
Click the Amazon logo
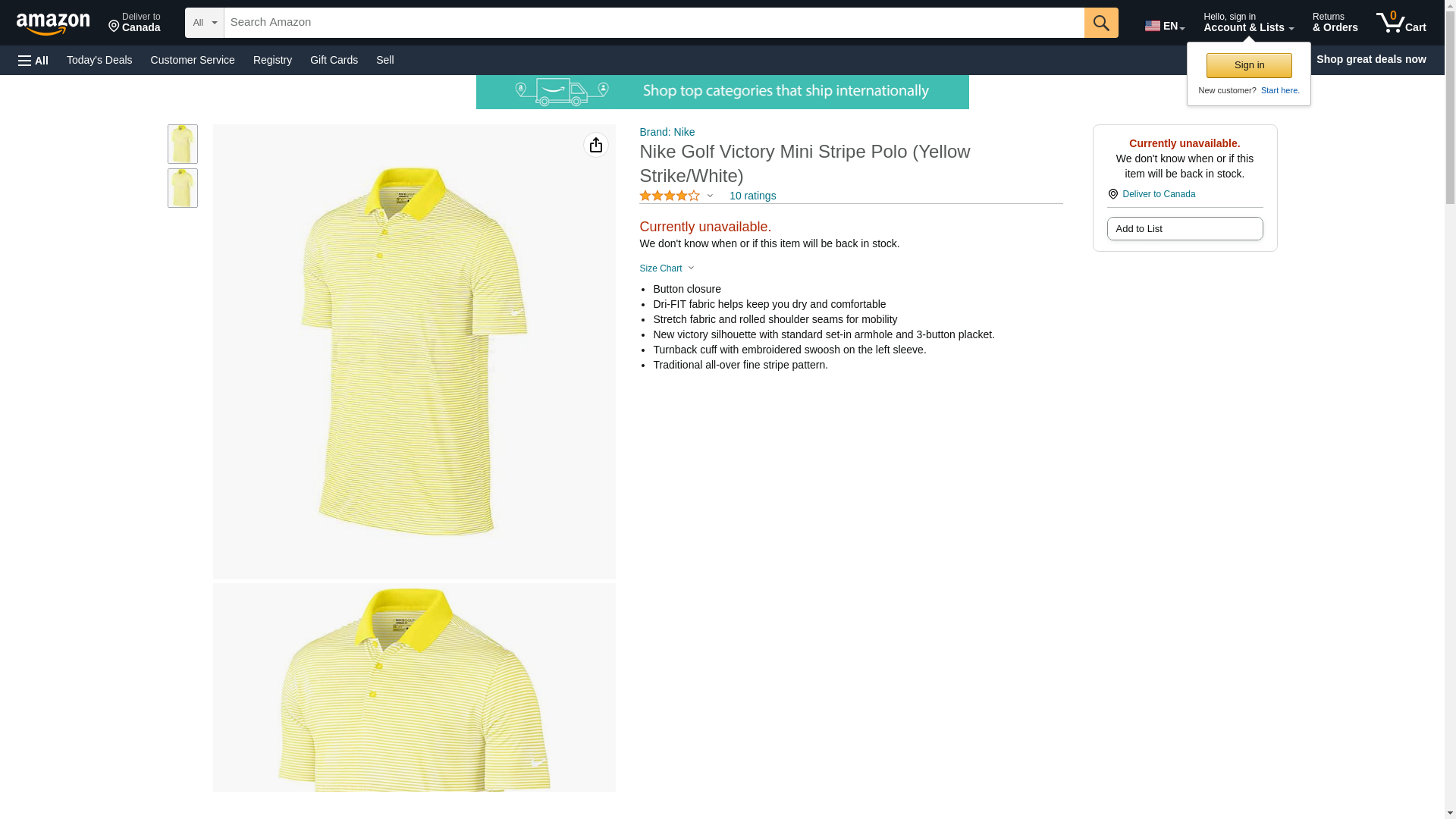coord(53,24)
